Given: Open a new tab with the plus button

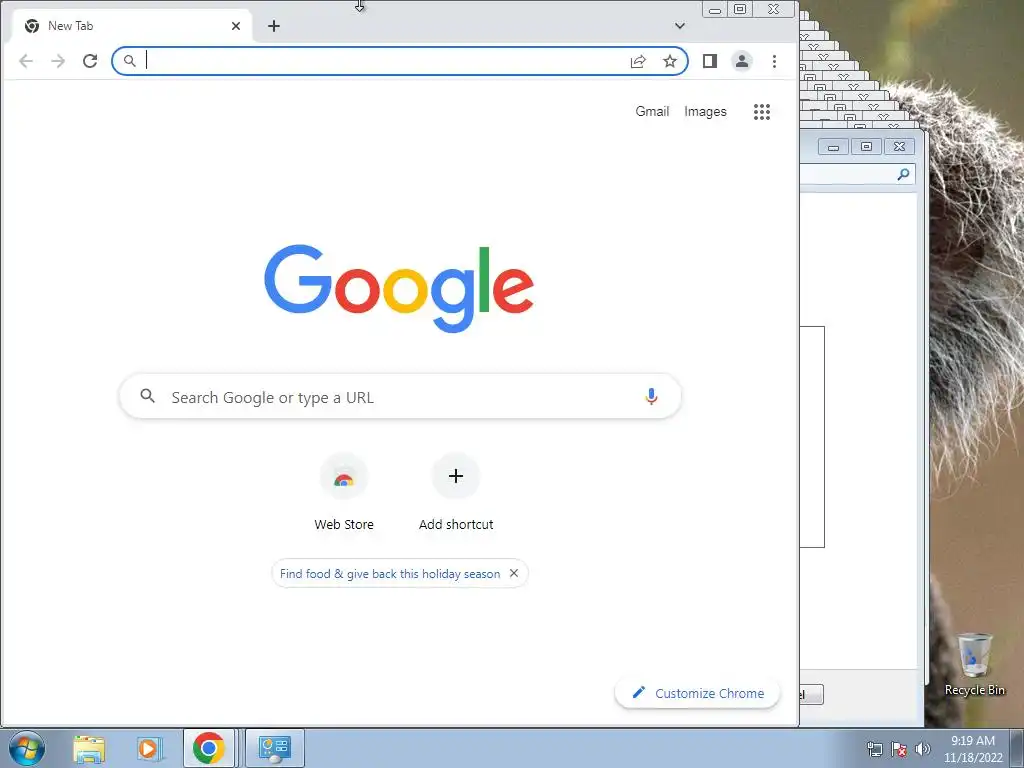Looking at the screenshot, I should point(274,26).
